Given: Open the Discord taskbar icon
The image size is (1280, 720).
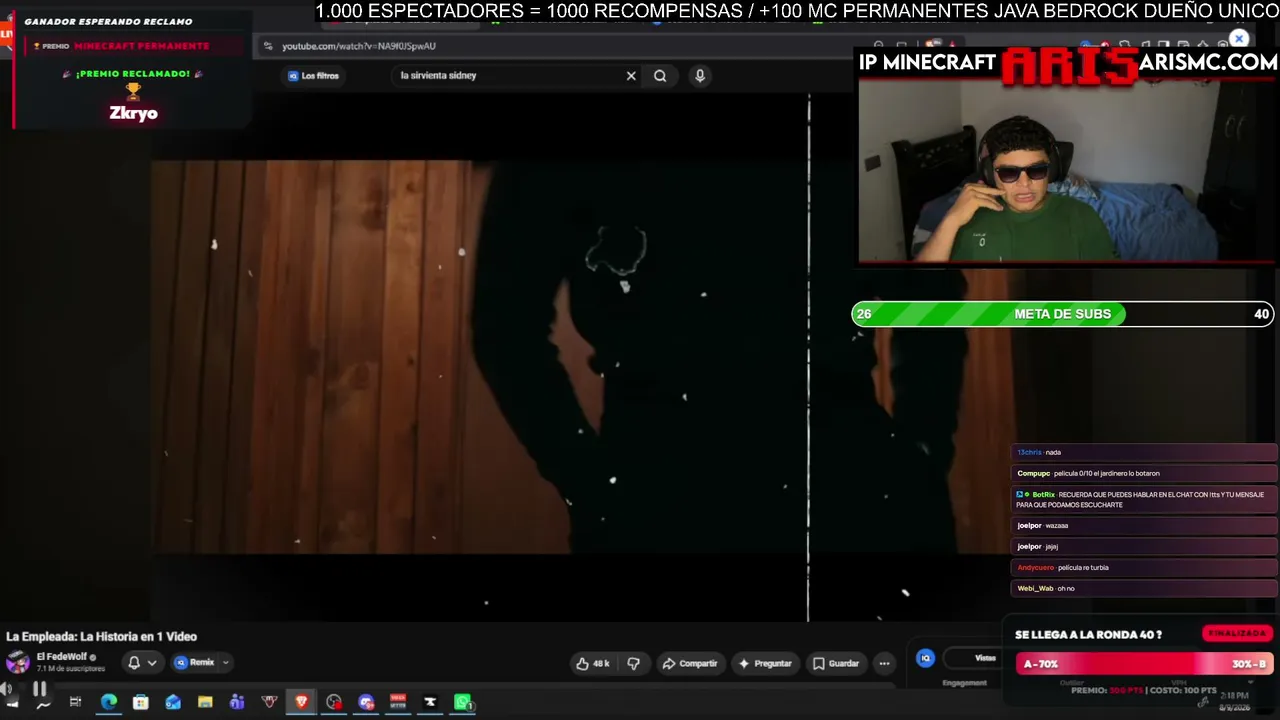Looking at the screenshot, I should (366, 702).
